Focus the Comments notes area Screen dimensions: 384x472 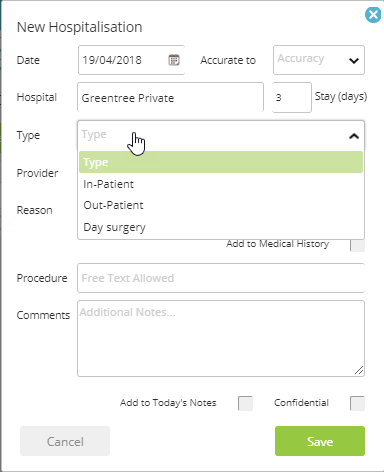221,339
